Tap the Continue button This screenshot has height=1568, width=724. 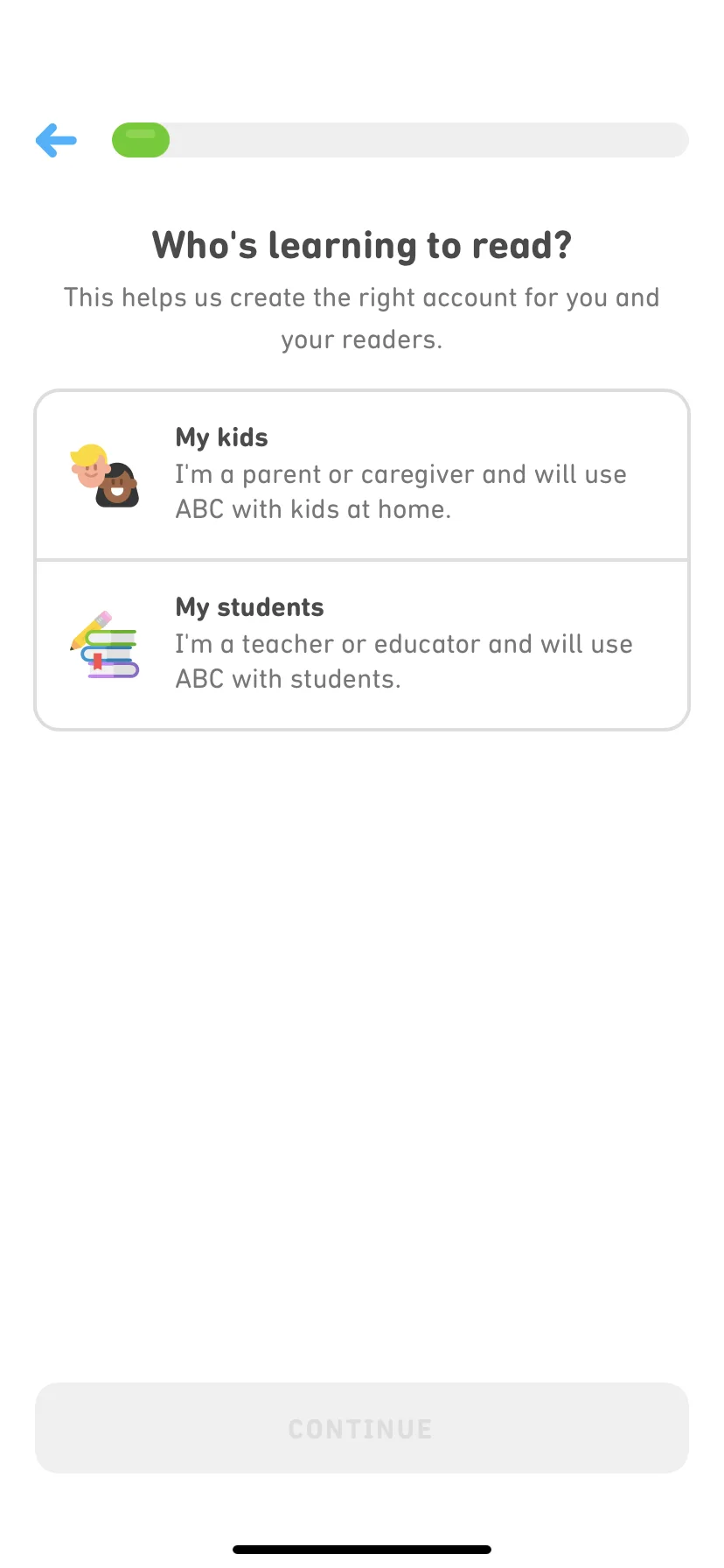pyautogui.click(x=362, y=1428)
